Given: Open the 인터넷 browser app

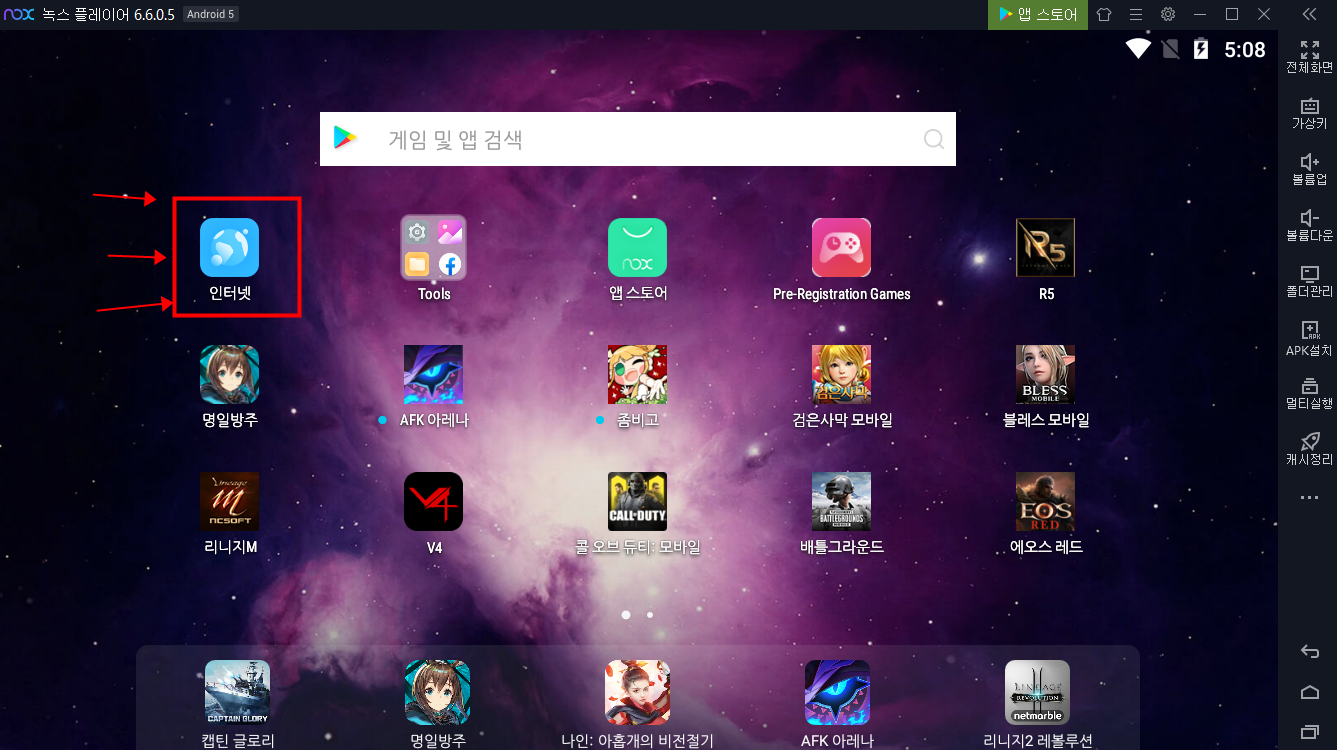Looking at the screenshot, I should 229,248.
